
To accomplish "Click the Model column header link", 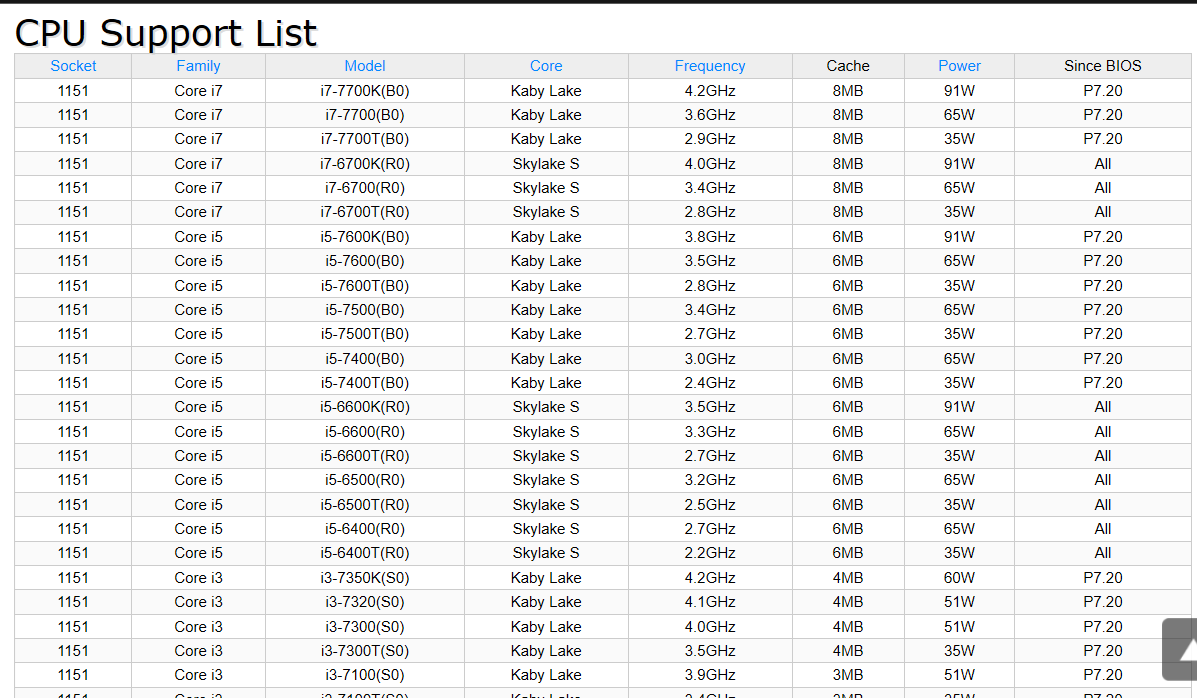I will [x=365, y=66].
